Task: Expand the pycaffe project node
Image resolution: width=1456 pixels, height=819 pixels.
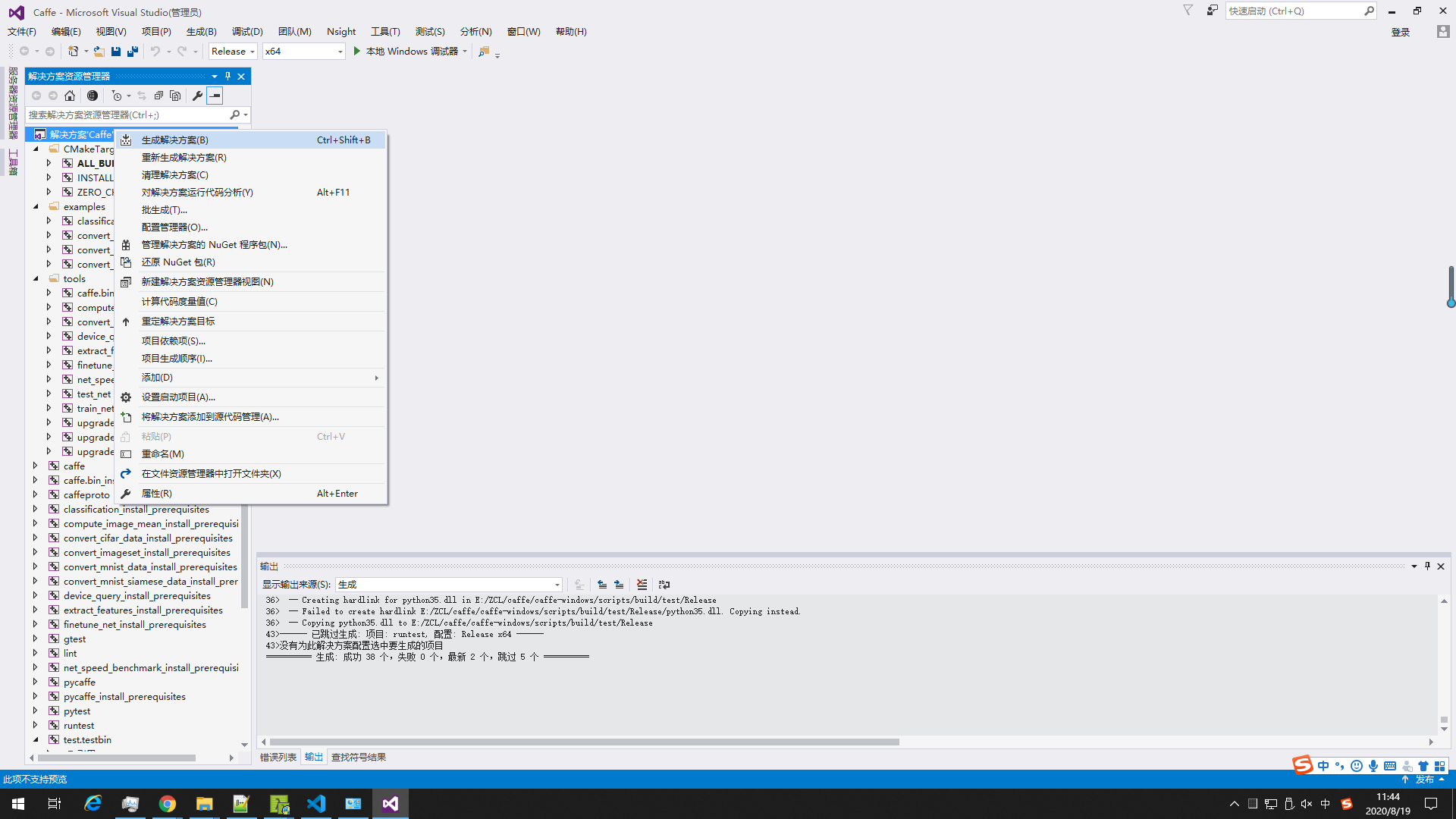Action: (x=36, y=682)
